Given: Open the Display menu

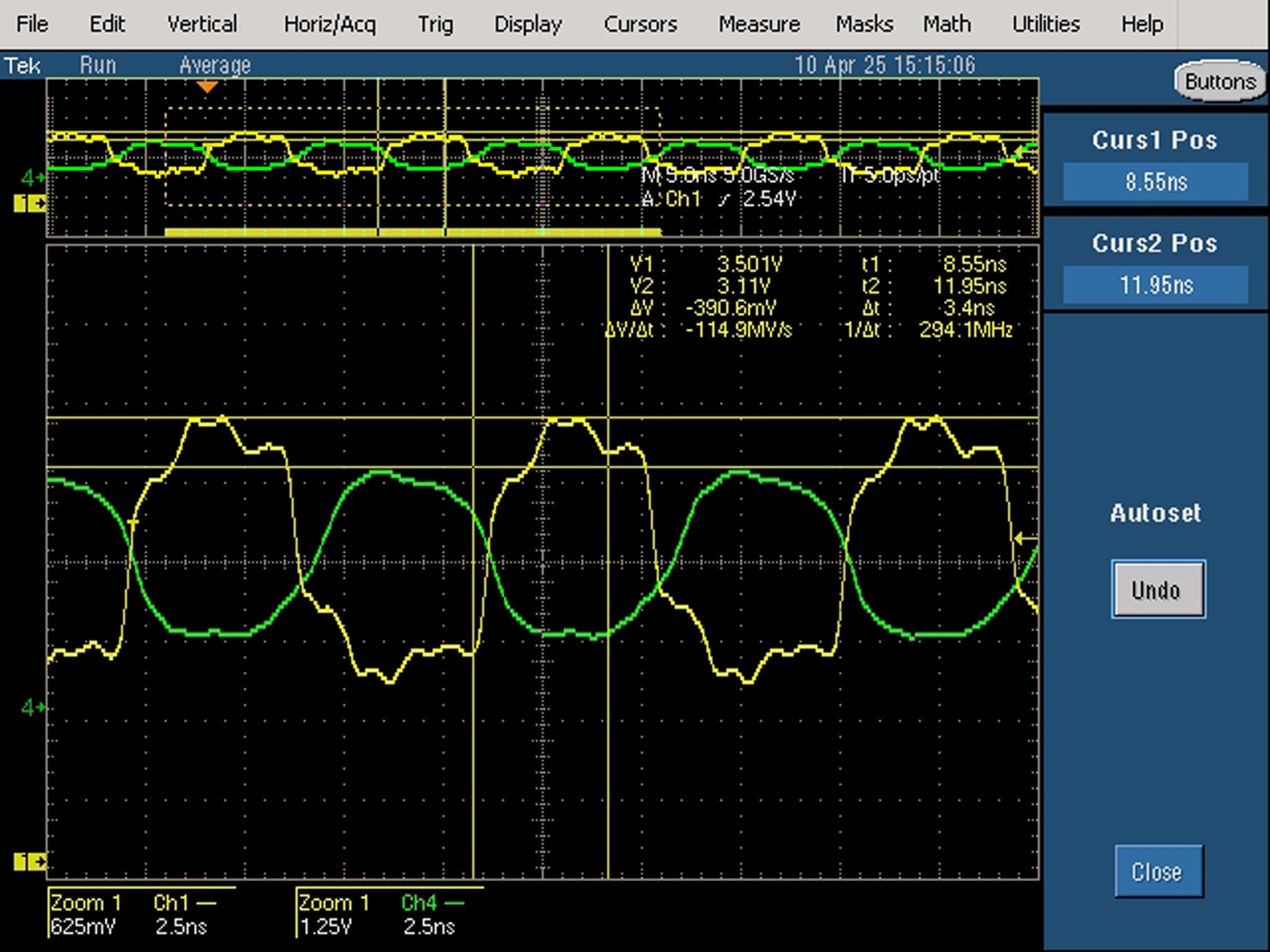Looking at the screenshot, I should pos(528,24).
